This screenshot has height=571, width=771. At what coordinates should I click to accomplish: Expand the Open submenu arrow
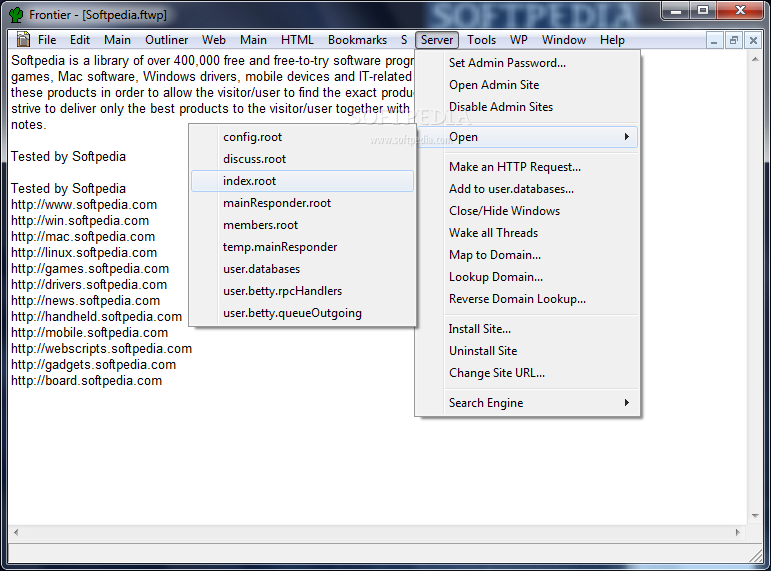tap(626, 137)
